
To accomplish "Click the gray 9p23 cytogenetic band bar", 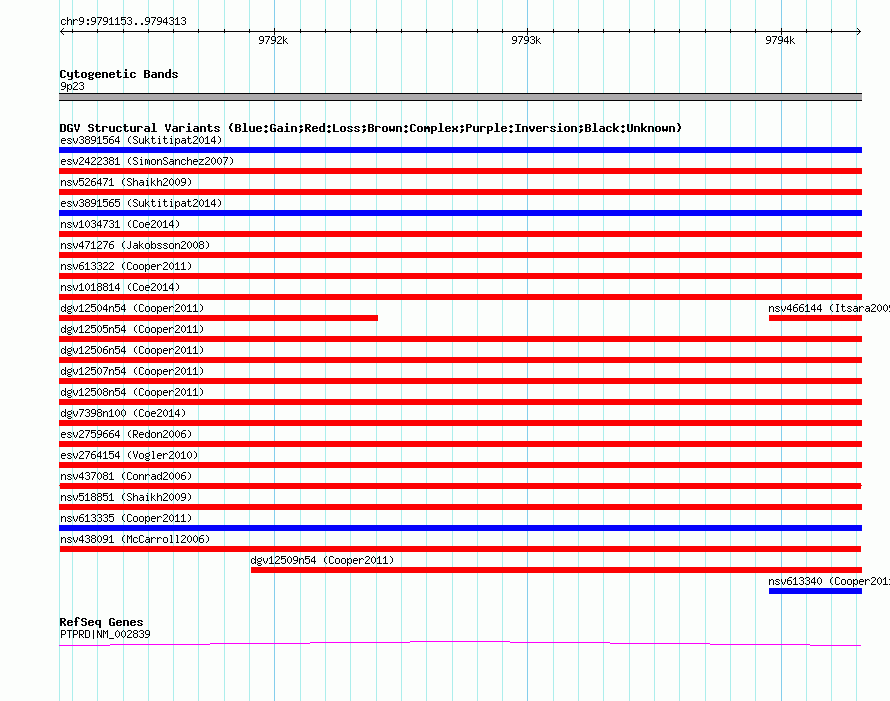I will pyautogui.click(x=460, y=97).
